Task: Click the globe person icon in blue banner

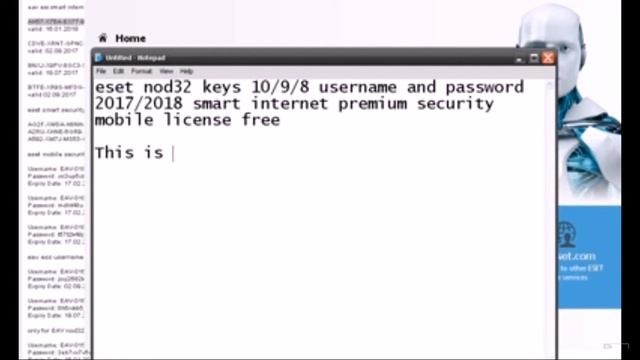Action: pyautogui.click(x=568, y=235)
